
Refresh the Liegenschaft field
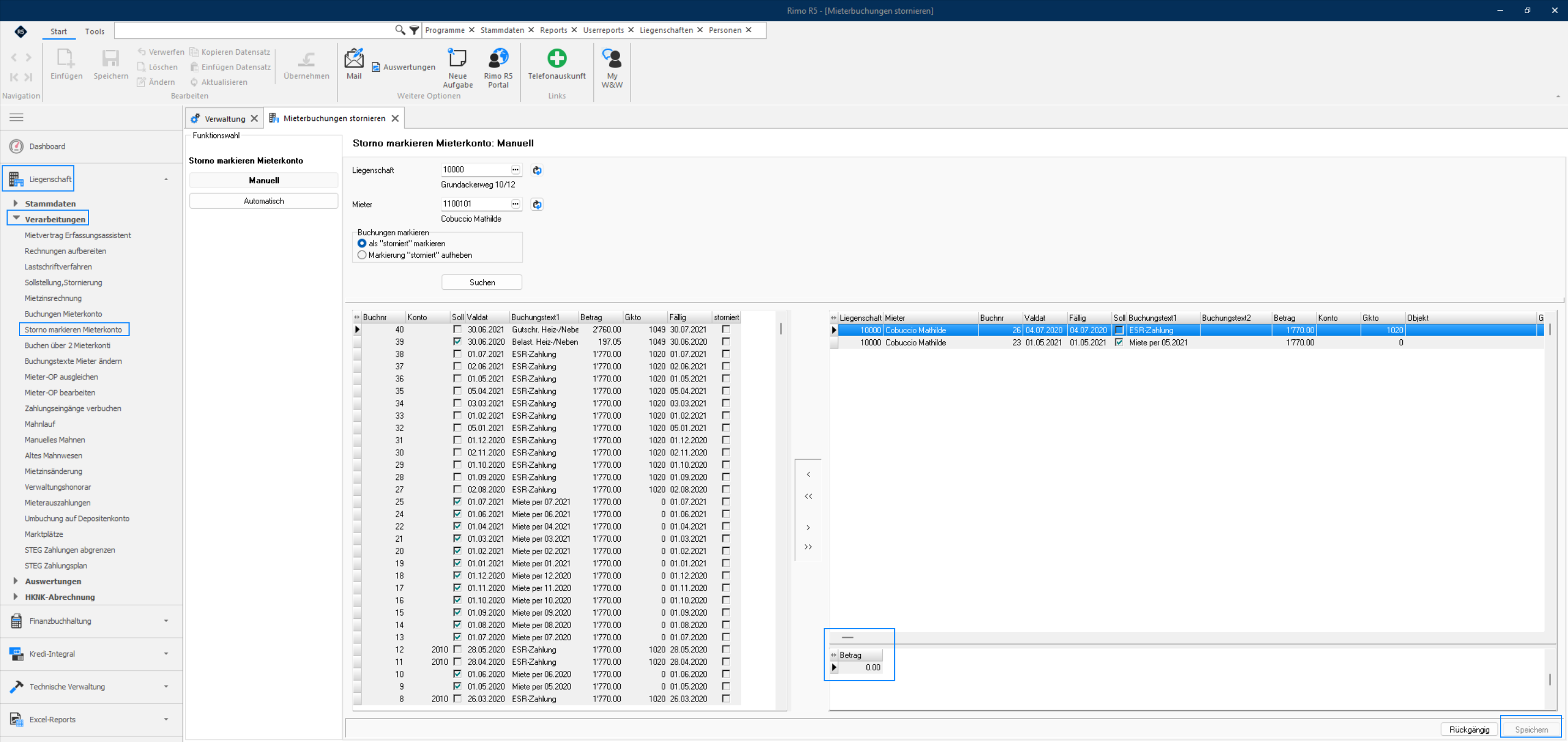coord(537,170)
